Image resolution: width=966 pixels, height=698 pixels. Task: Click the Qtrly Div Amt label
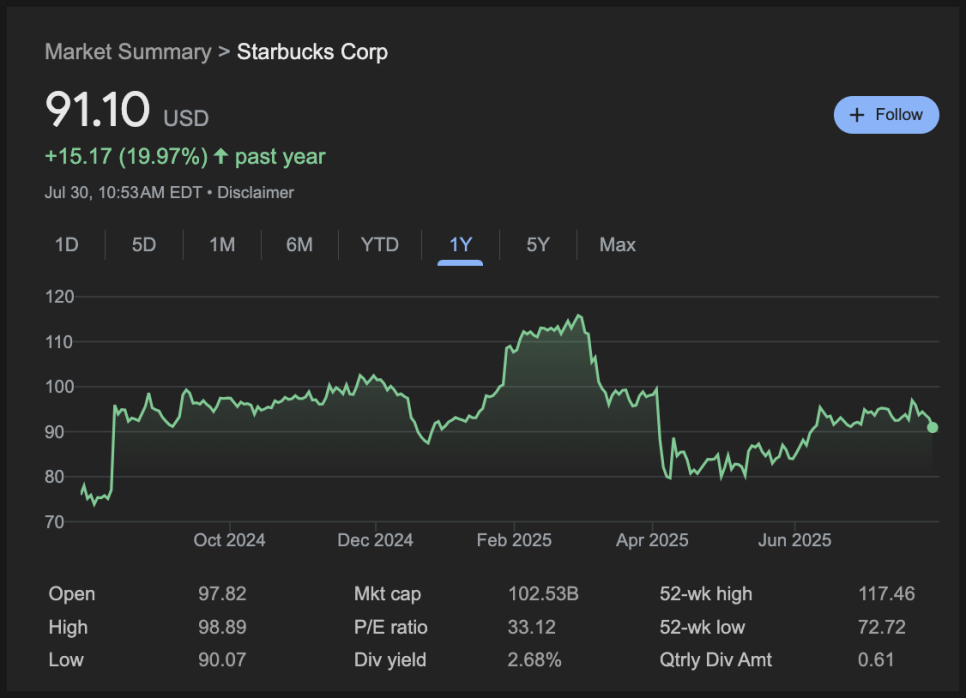pos(715,660)
